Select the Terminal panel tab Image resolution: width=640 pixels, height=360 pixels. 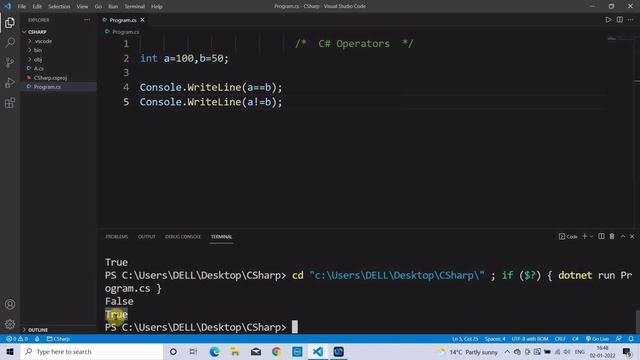[221, 237]
